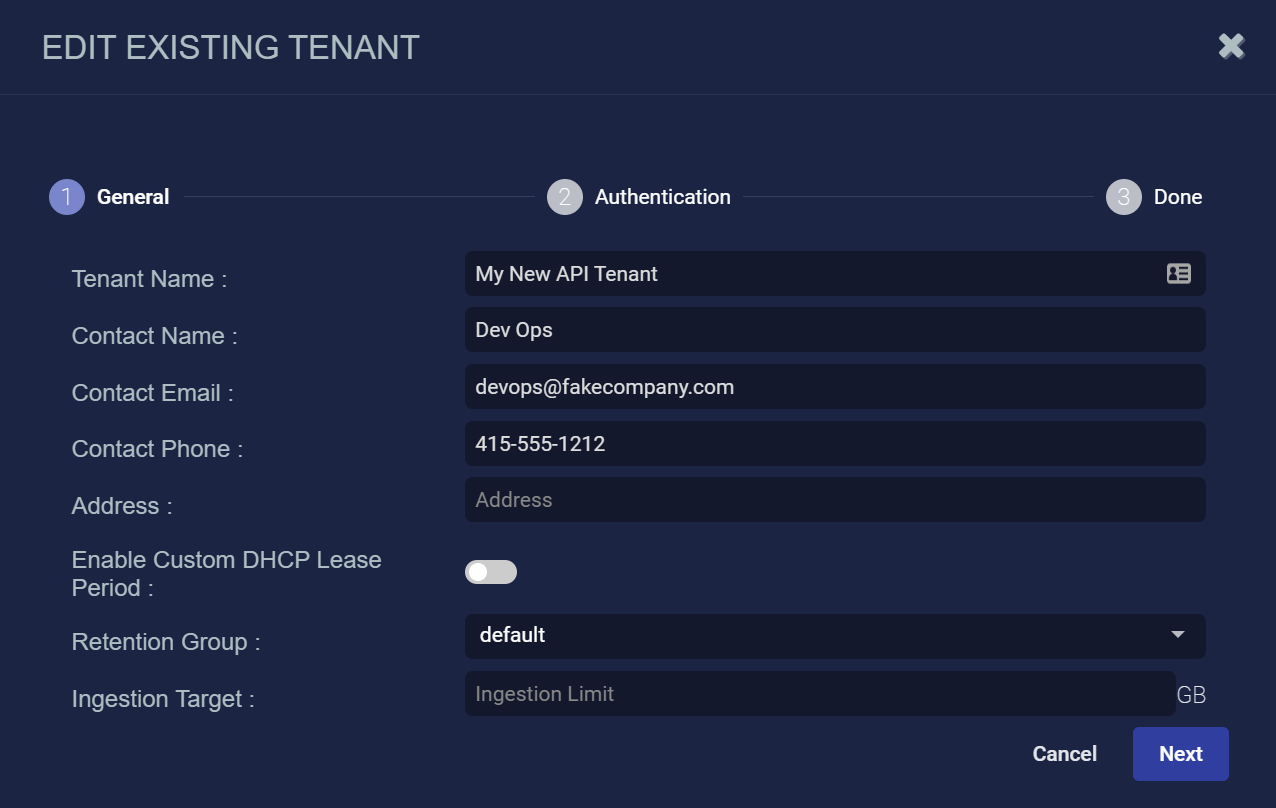The image size is (1276, 808).
Task: Enable the Custom DHCP Lease Period toggle
Action: pyautogui.click(x=491, y=572)
